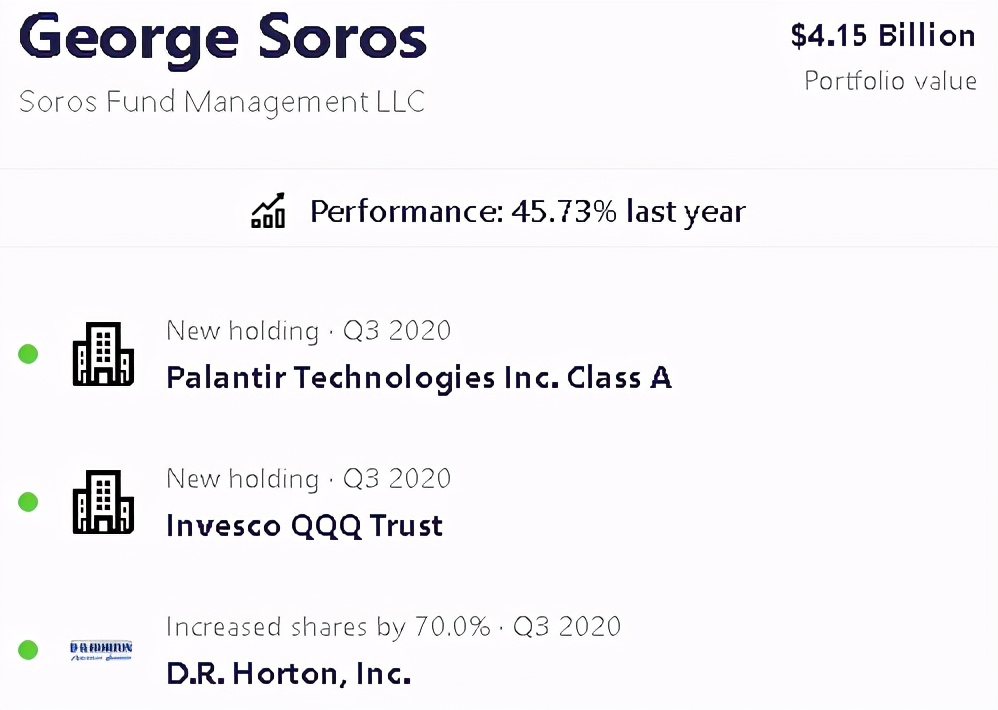Click the $4.15 Billion amount

pyautogui.click(x=882, y=36)
